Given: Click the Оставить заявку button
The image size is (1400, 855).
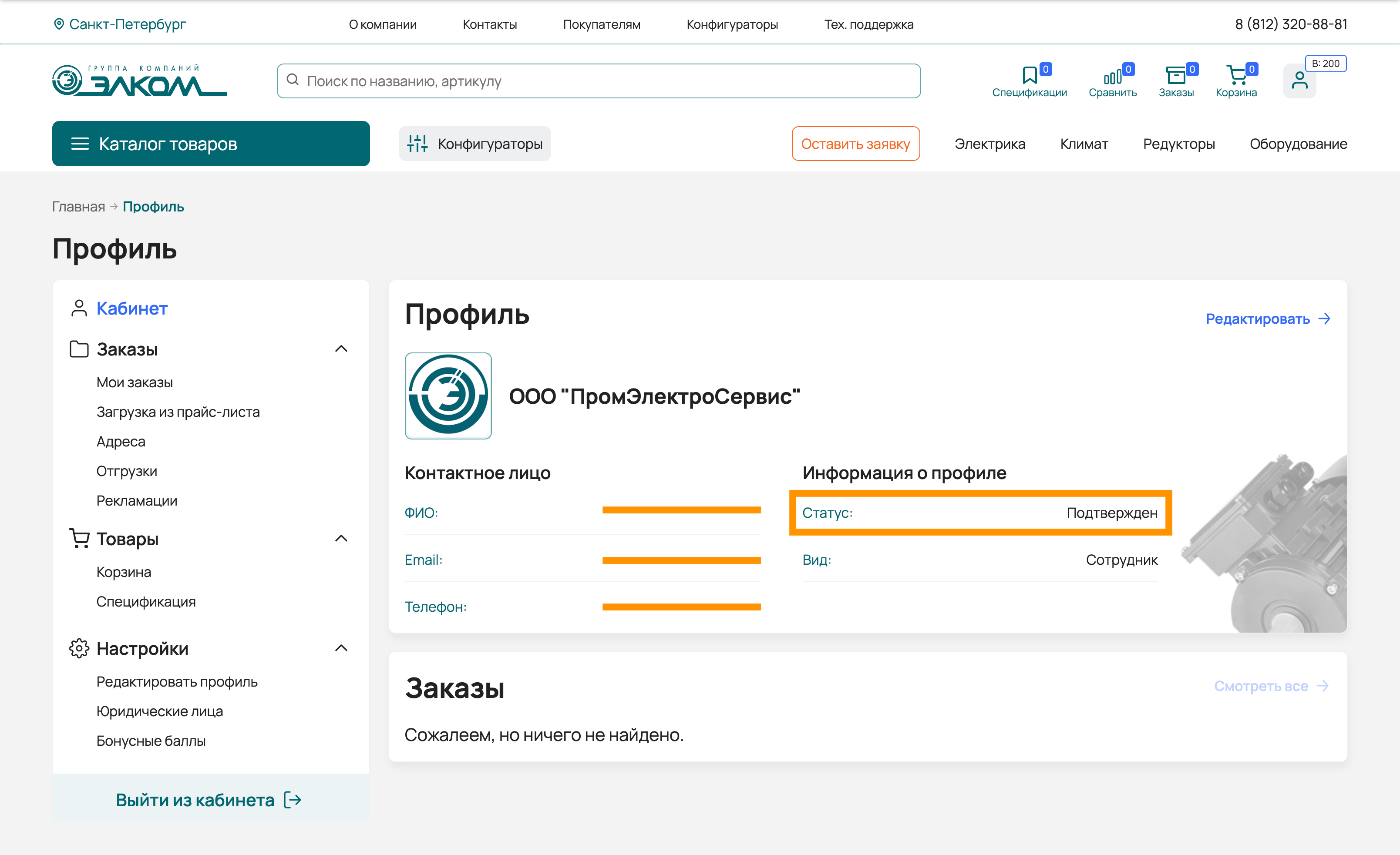Looking at the screenshot, I should [855, 144].
